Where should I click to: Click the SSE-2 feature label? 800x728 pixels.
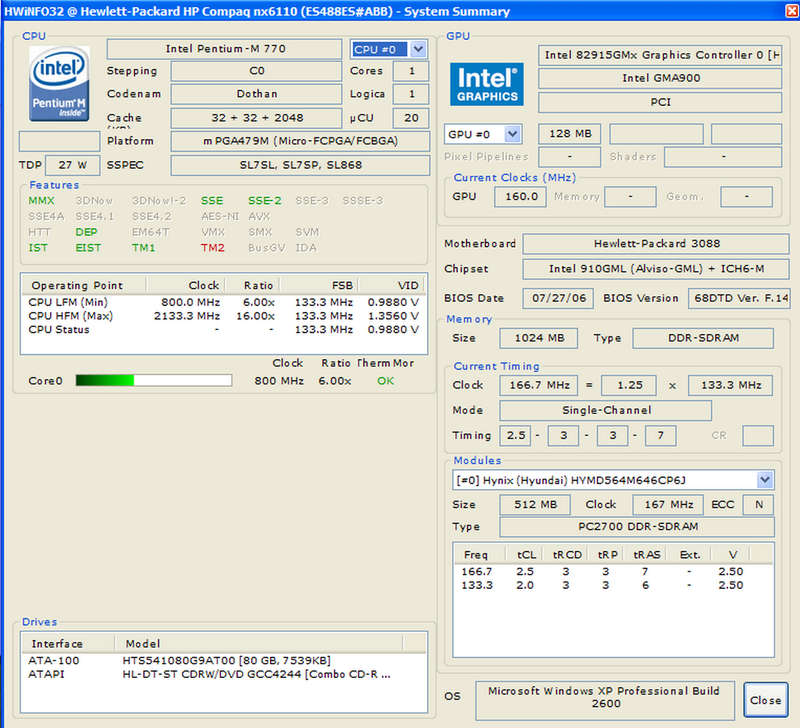coord(265,201)
